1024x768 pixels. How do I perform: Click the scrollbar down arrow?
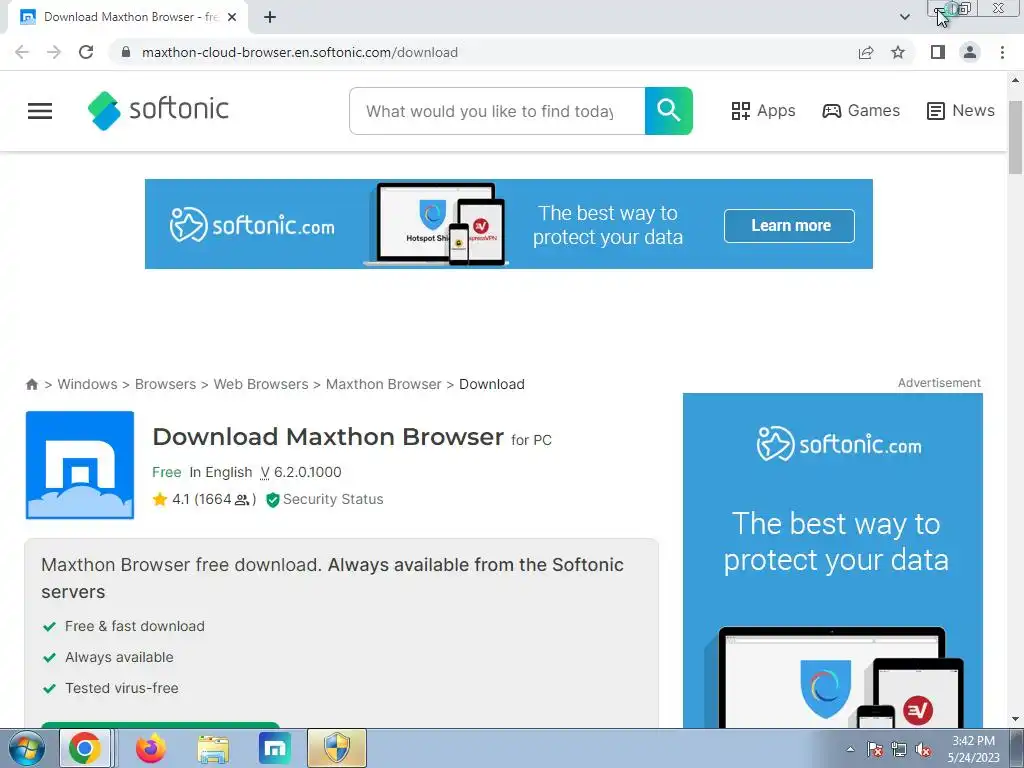coord(1015,720)
